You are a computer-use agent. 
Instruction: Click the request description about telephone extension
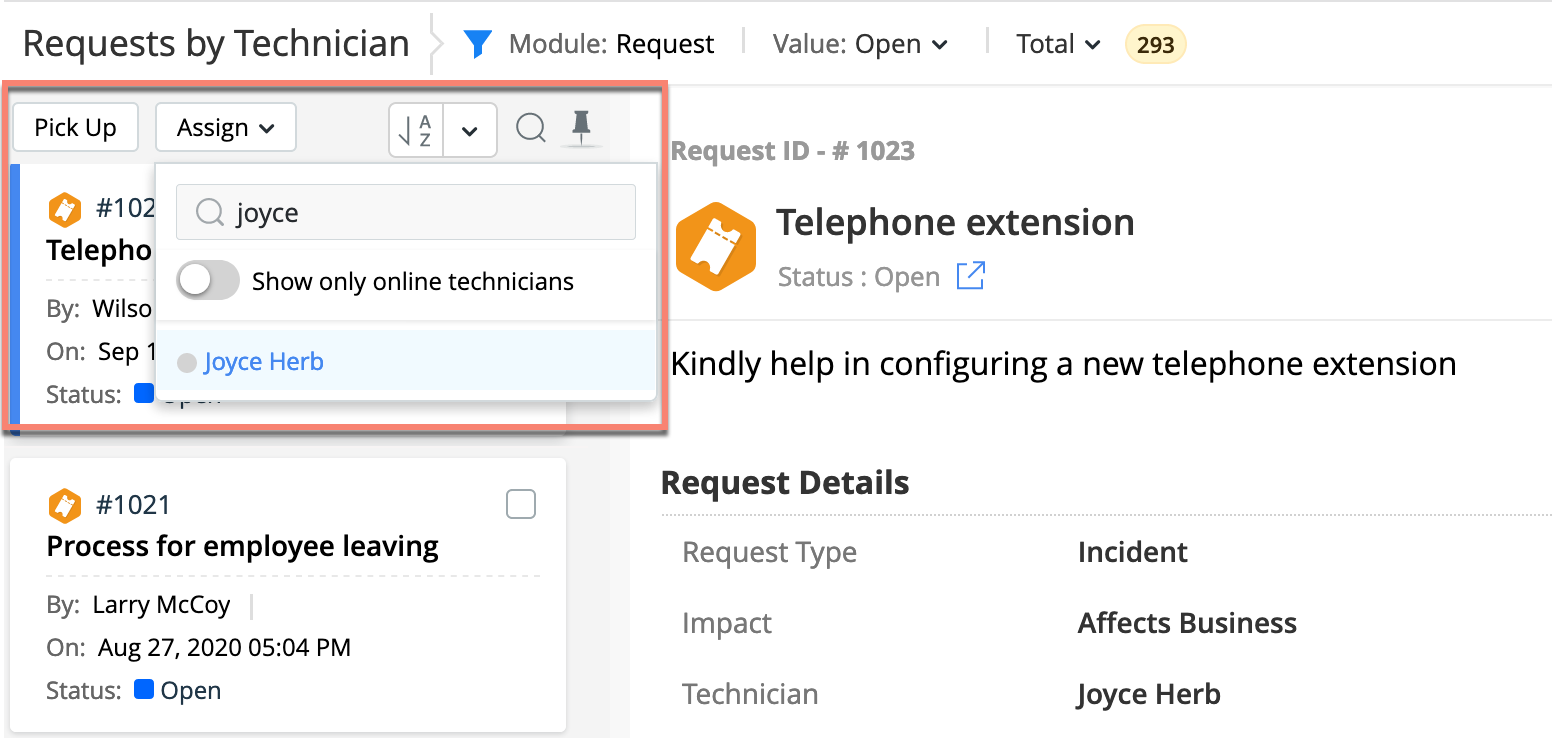[x=1063, y=363]
